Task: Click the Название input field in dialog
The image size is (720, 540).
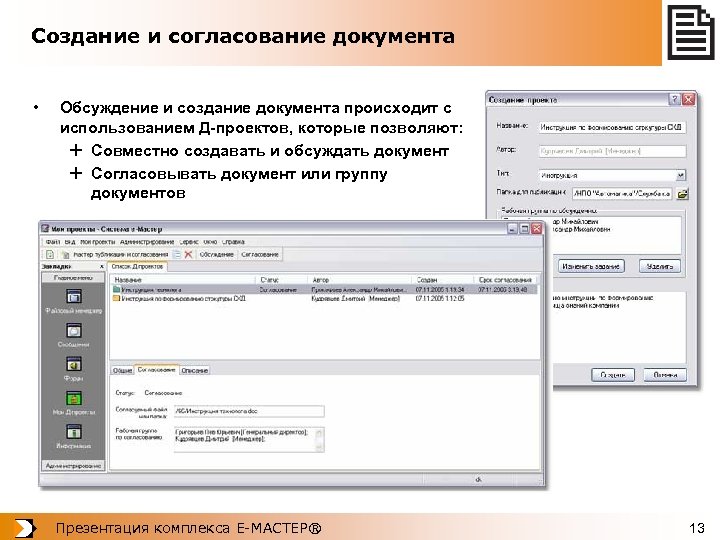Action: tap(612, 127)
